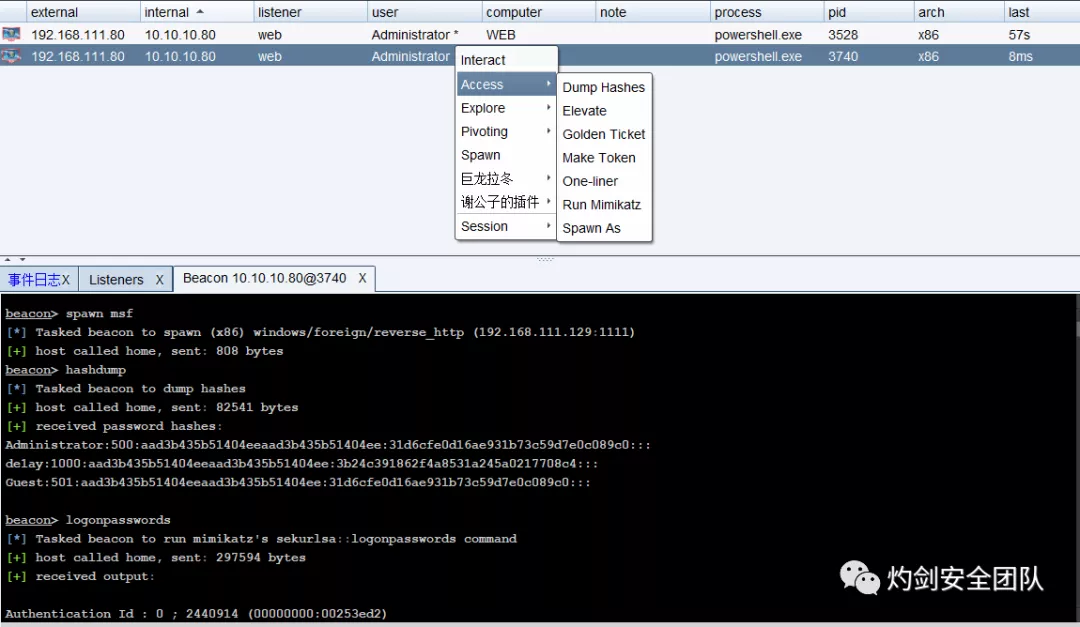Select Dump Hashes from Access submenu
This screenshot has width=1080, height=627.
pyautogui.click(x=603, y=88)
